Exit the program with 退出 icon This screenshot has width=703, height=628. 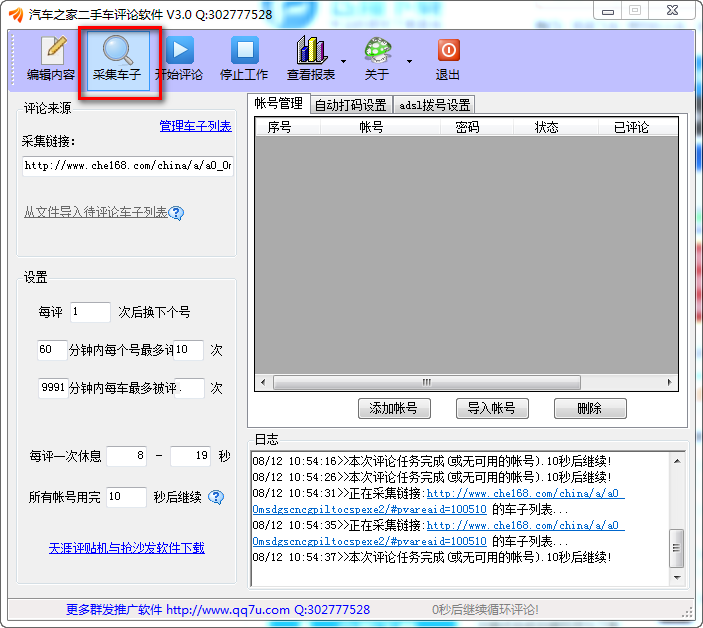448,59
